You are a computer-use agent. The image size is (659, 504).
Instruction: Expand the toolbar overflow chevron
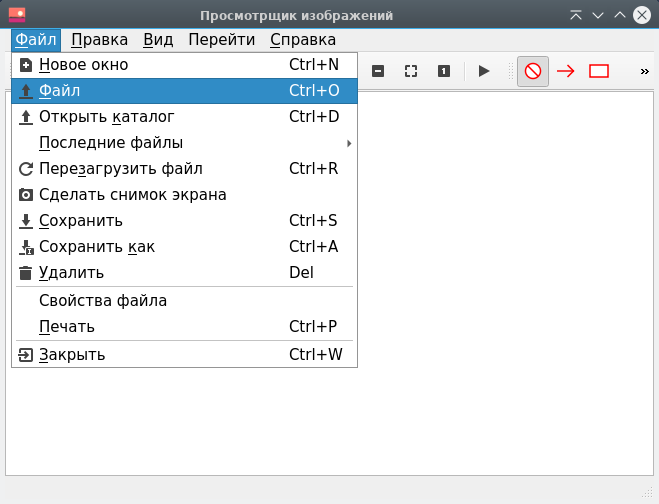pyautogui.click(x=644, y=71)
